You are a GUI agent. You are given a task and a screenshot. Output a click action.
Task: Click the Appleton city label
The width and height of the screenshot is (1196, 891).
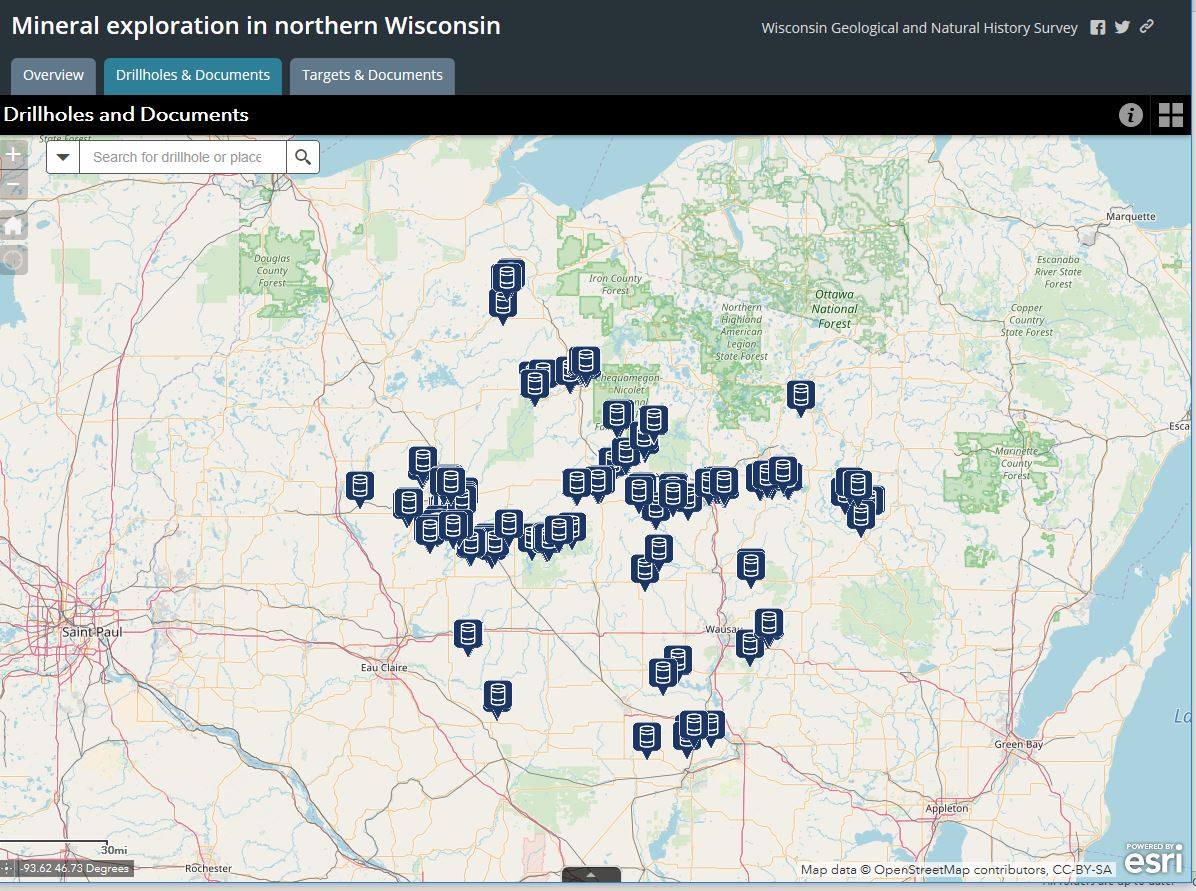tap(947, 809)
